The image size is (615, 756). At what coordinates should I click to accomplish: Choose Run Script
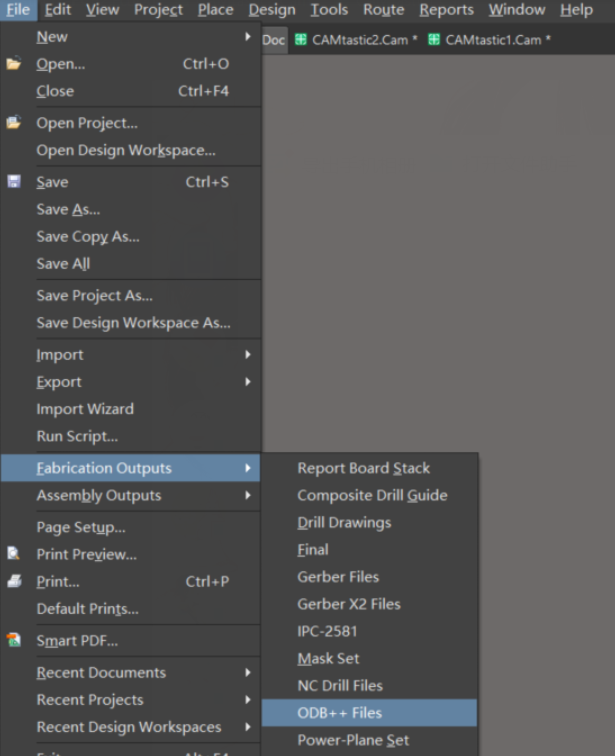point(131,436)
